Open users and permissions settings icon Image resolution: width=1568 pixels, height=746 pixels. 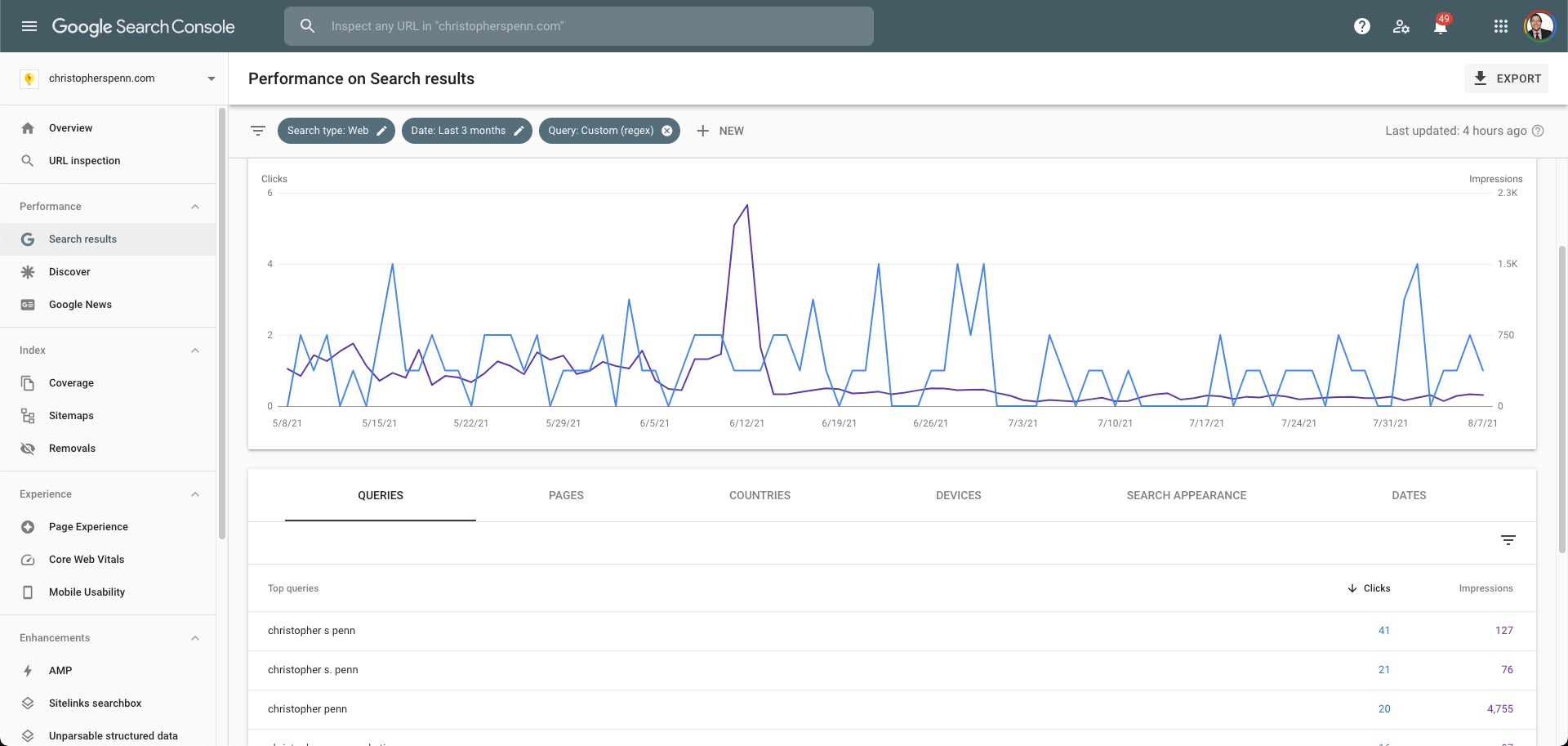tap(1401, 26)
